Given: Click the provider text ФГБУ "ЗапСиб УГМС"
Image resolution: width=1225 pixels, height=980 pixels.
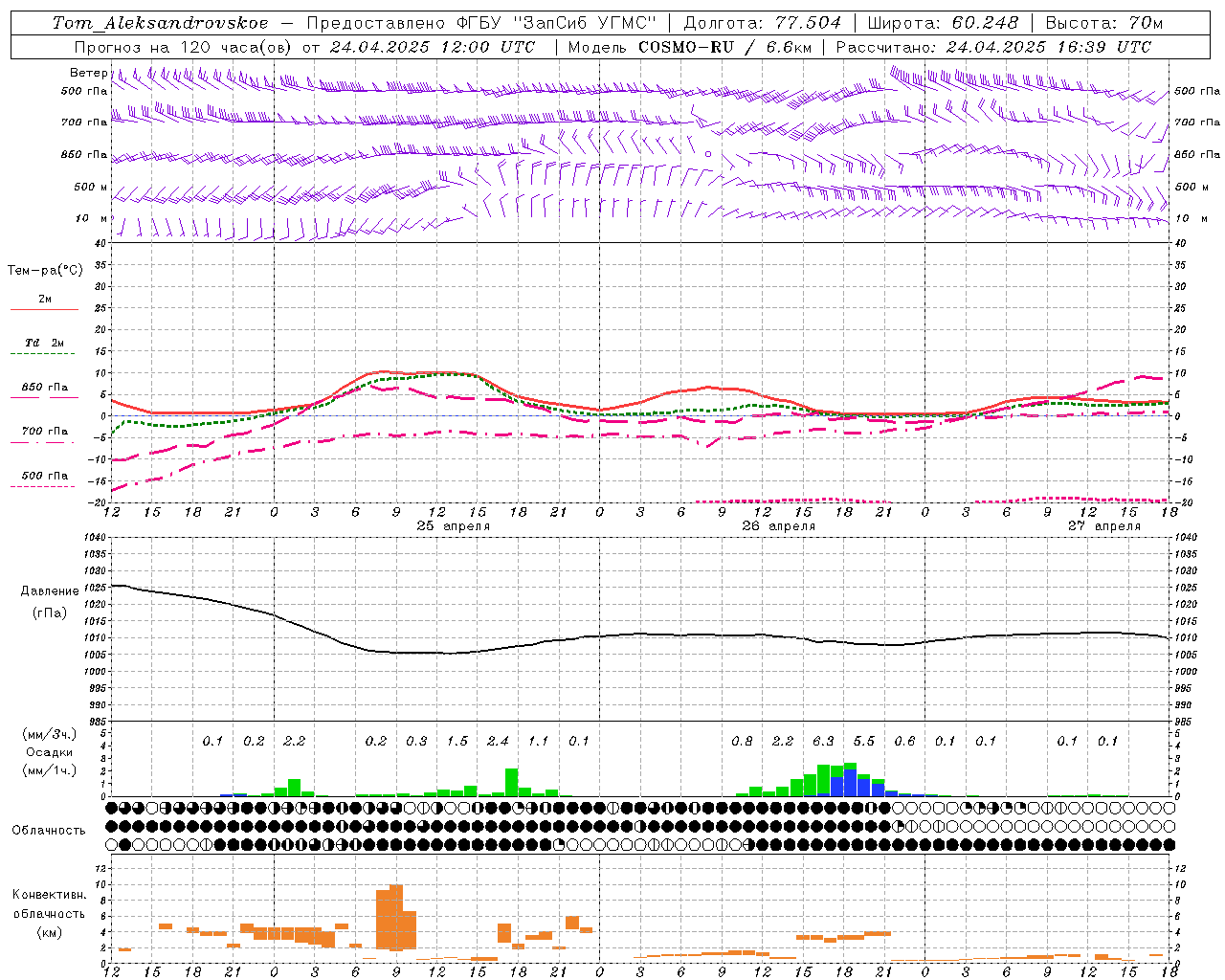Looking at the screenshot, I should (558, 23).
